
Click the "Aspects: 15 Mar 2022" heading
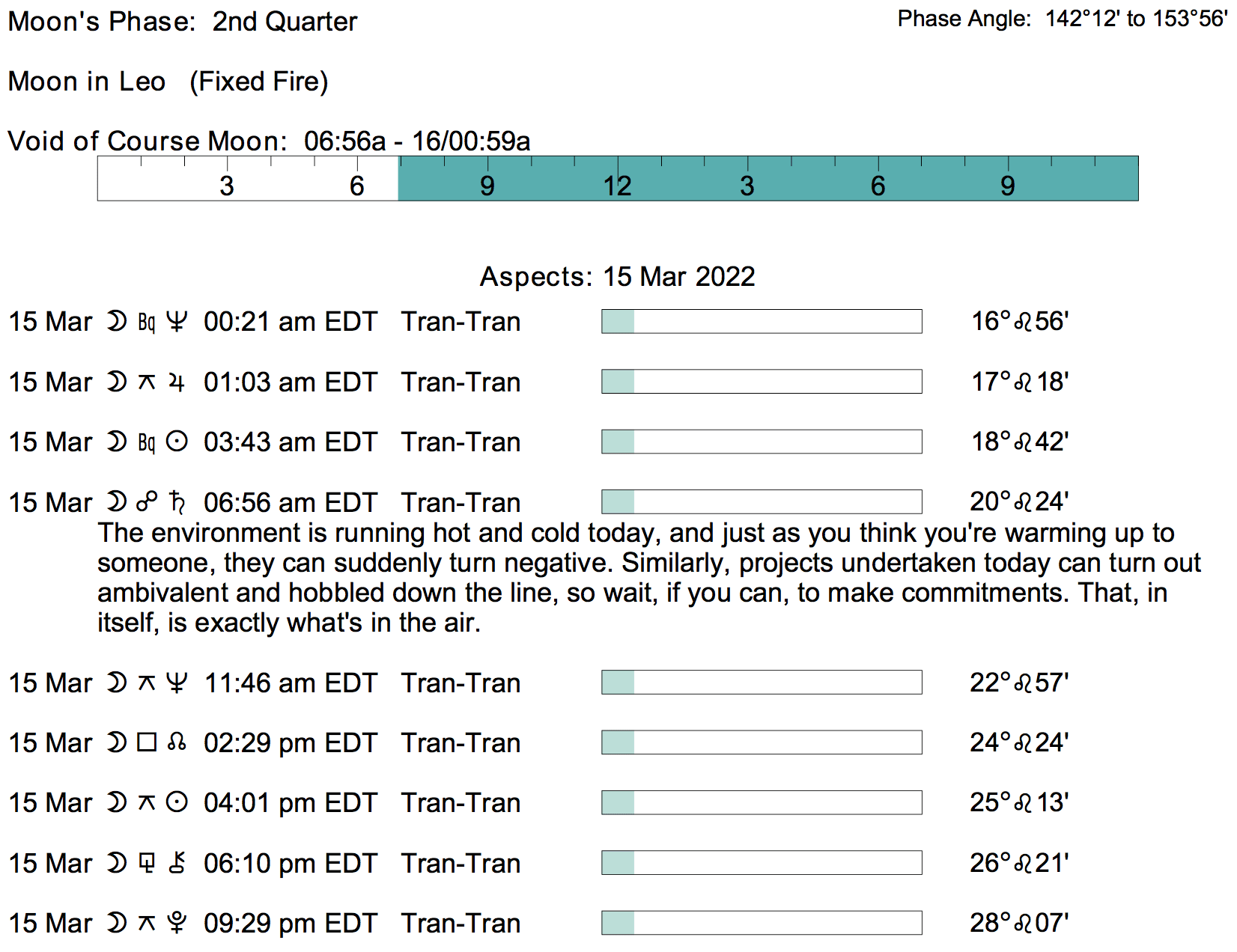coord(617,277)
